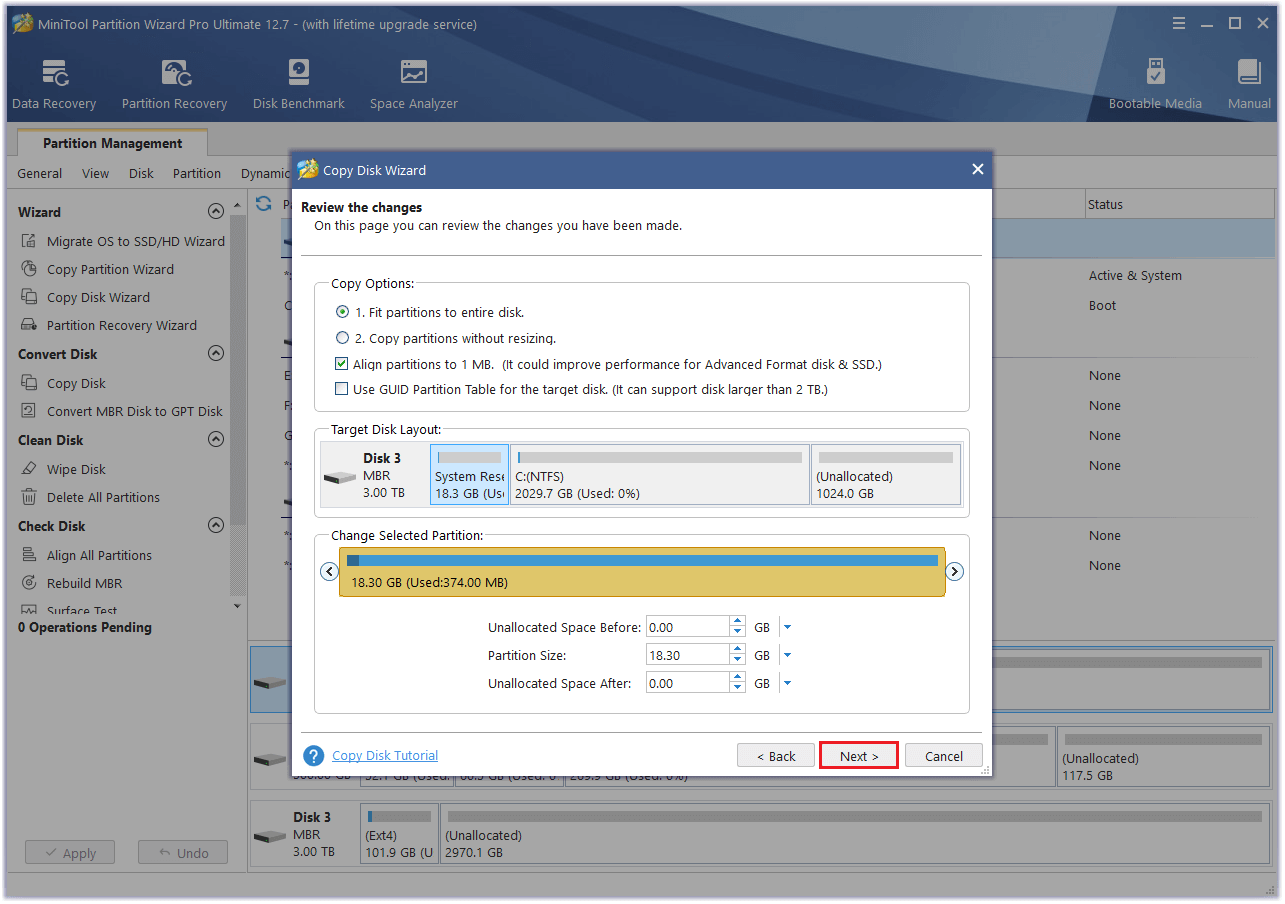
Task: Click Migrate OS to SSD/HD Wizard icon
Action: (29, 241)
